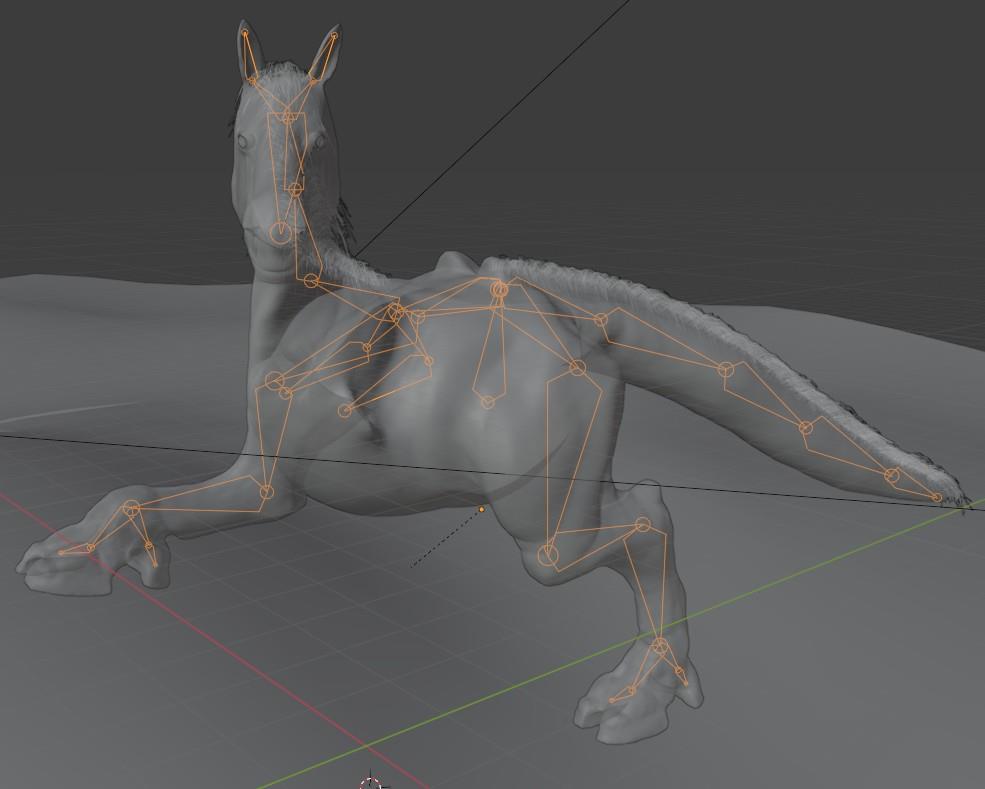The image size is (985, 789).
Task: Click the first tail bone joint nearest the body
Action: tap(601, 320)
